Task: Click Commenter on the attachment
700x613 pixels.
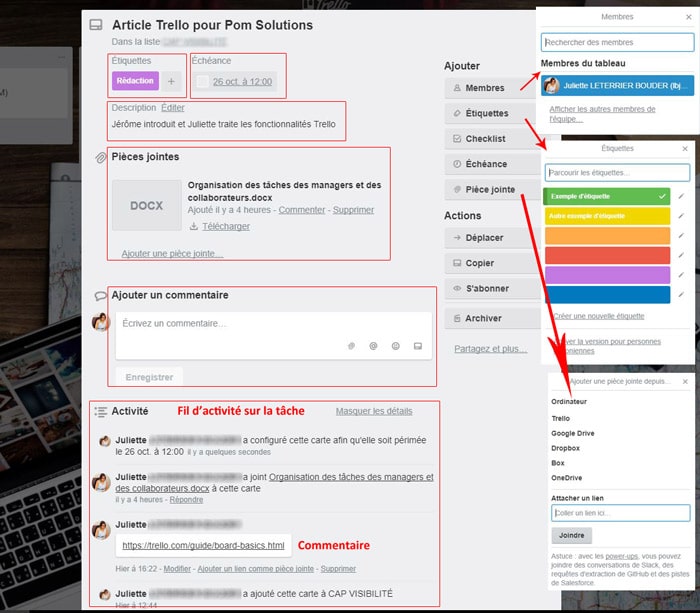Action: point(302,210)
